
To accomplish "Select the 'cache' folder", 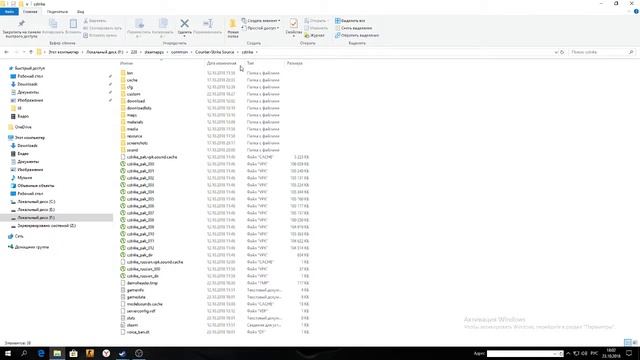I will click(132, 80).
